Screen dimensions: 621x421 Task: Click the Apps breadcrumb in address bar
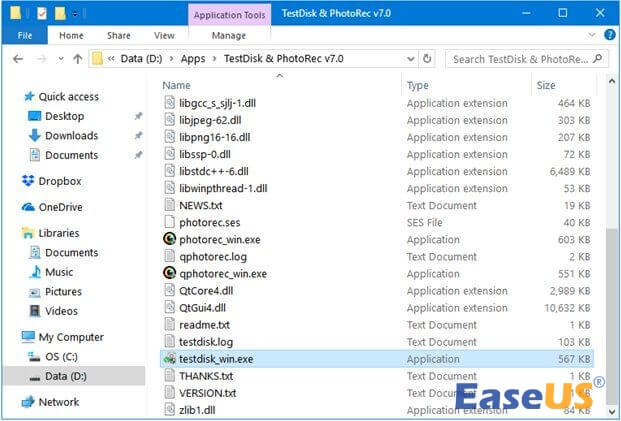pos(193,59)
